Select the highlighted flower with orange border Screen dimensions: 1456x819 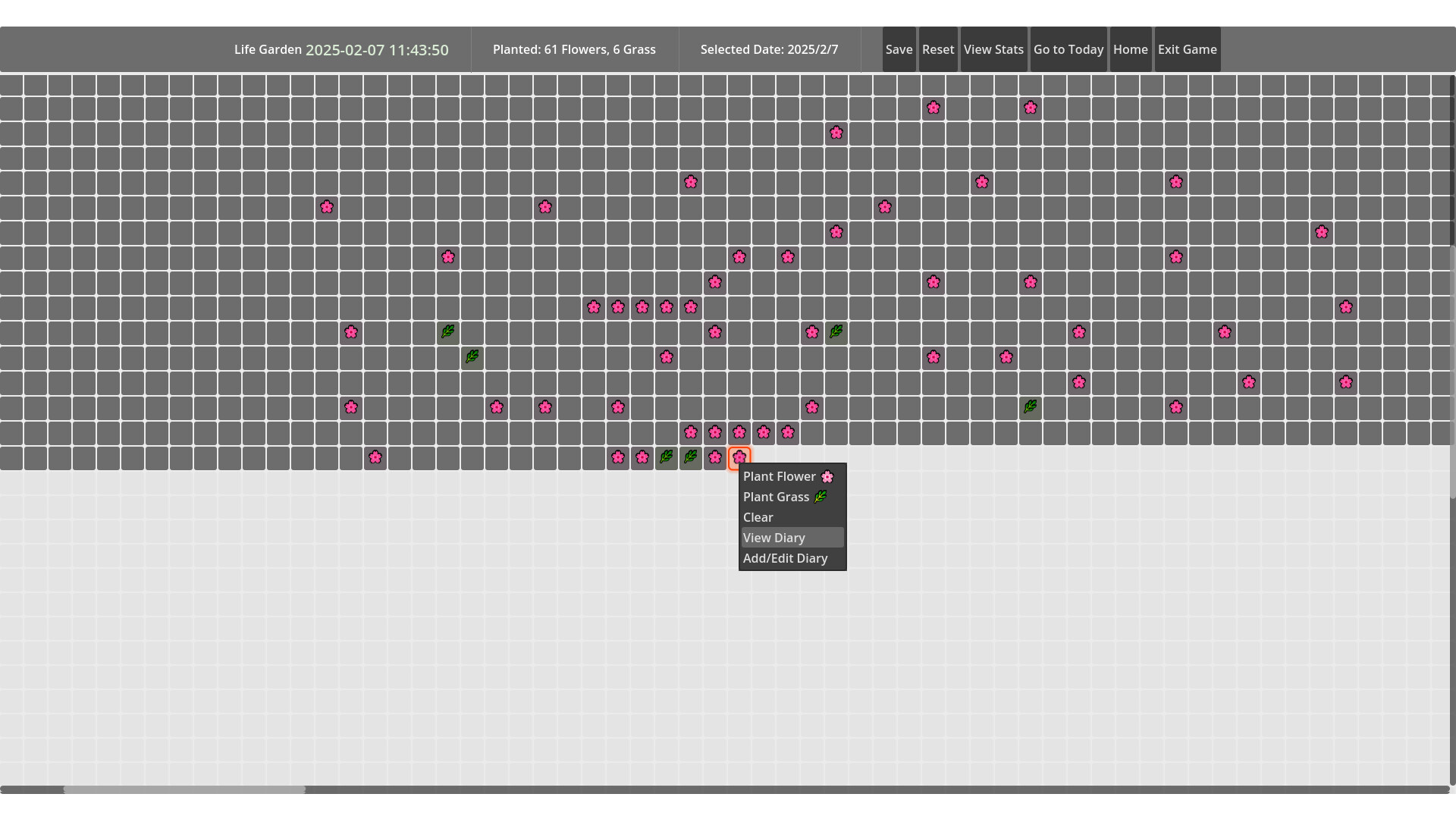point(739,457)
